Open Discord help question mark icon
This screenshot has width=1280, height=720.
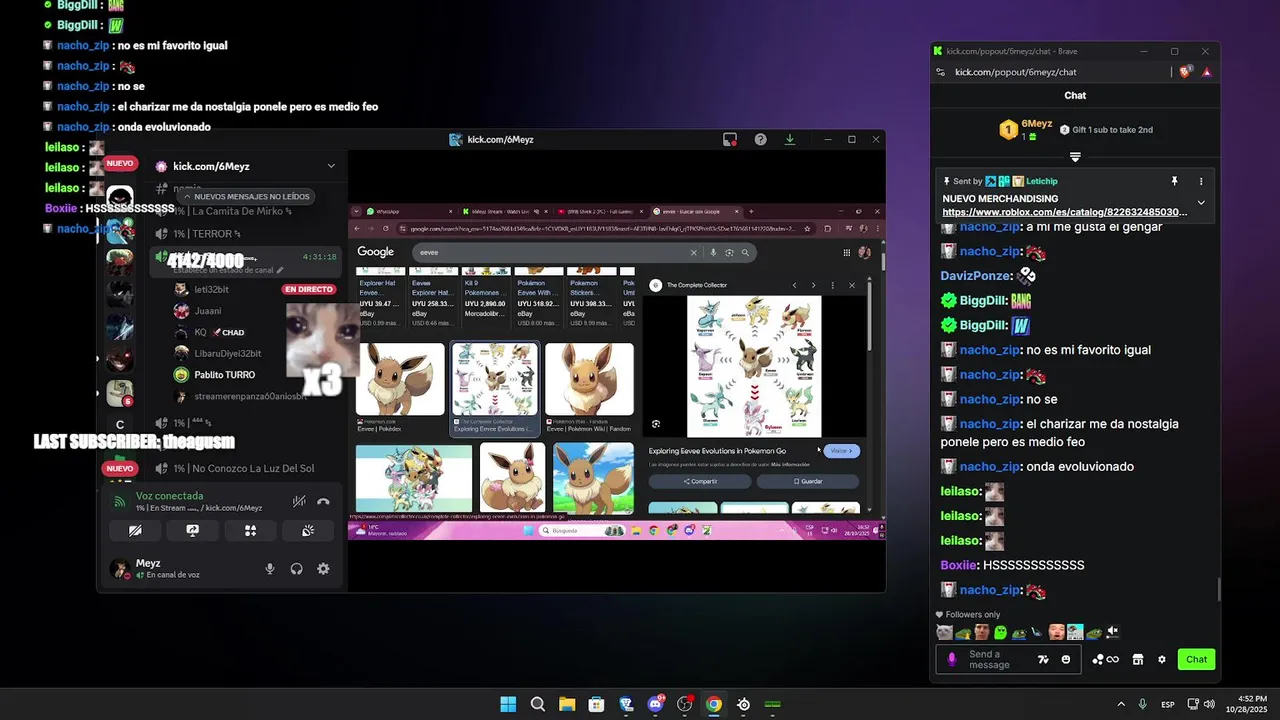point(760,139)
